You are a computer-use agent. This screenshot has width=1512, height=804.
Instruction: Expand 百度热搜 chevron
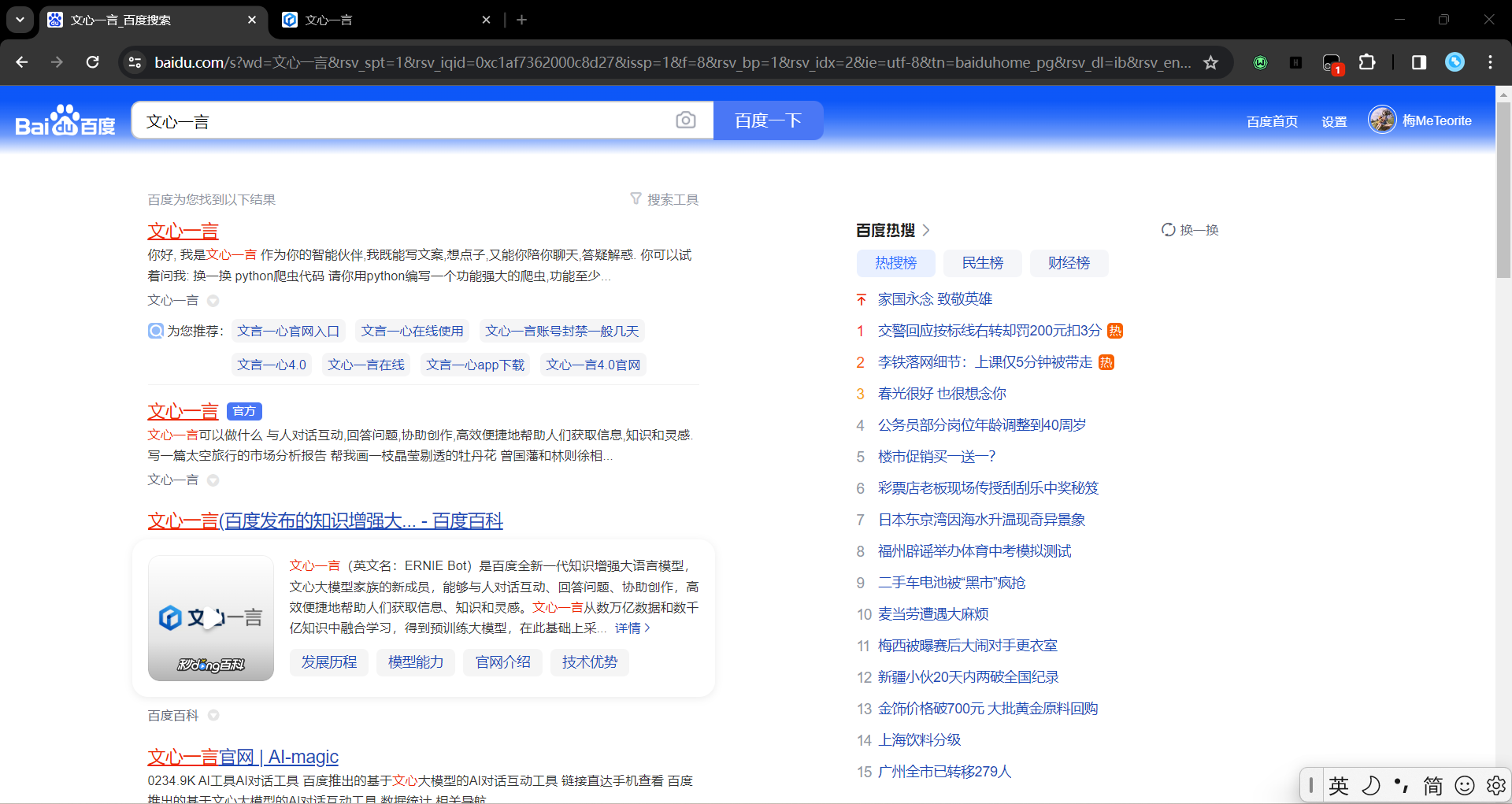[926, 230]
